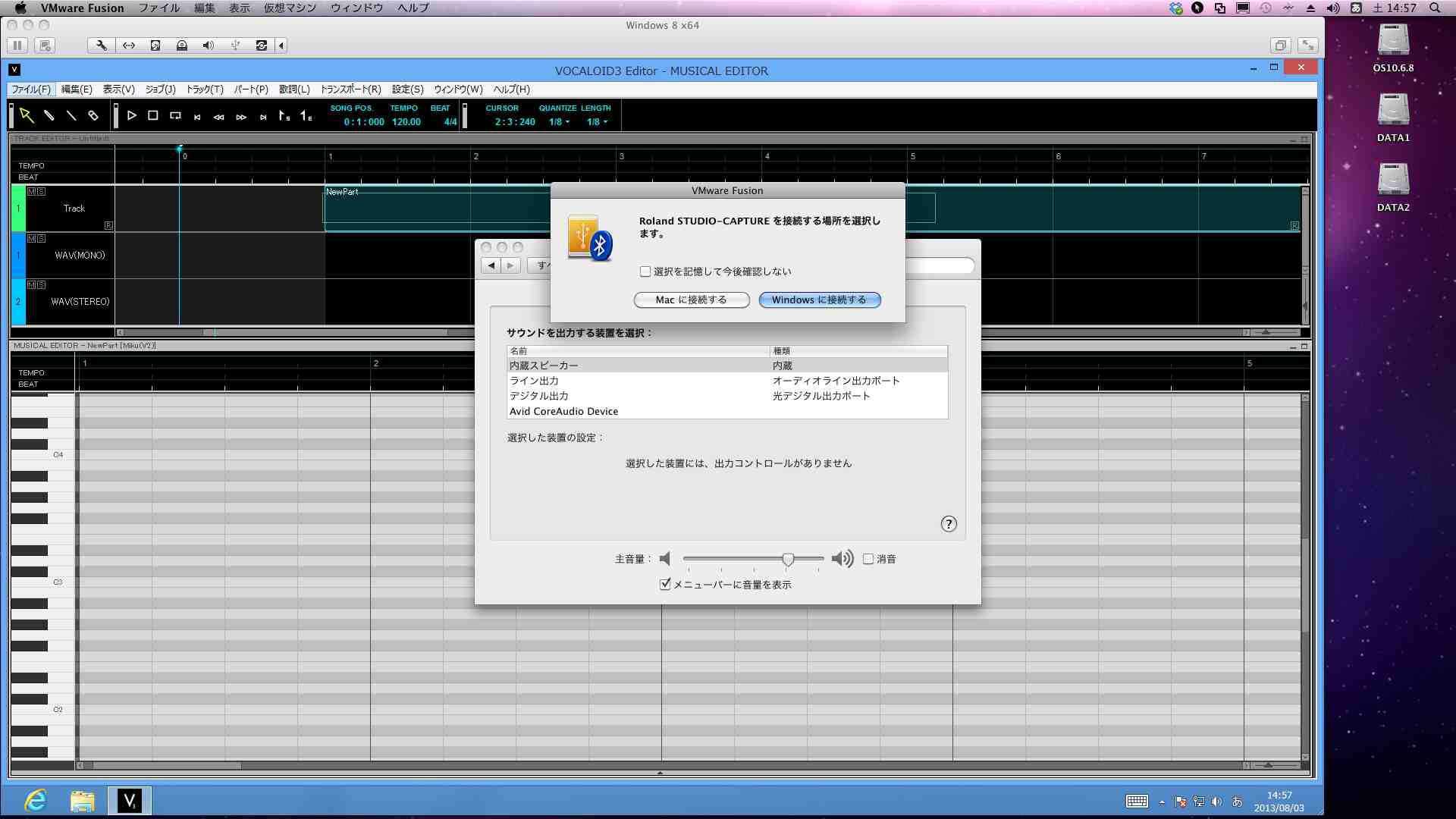Select 内蔵スピーカー output device
The width and height of the screenshot is (1456, 819).
pyautogui.click(x=727, y=366)
